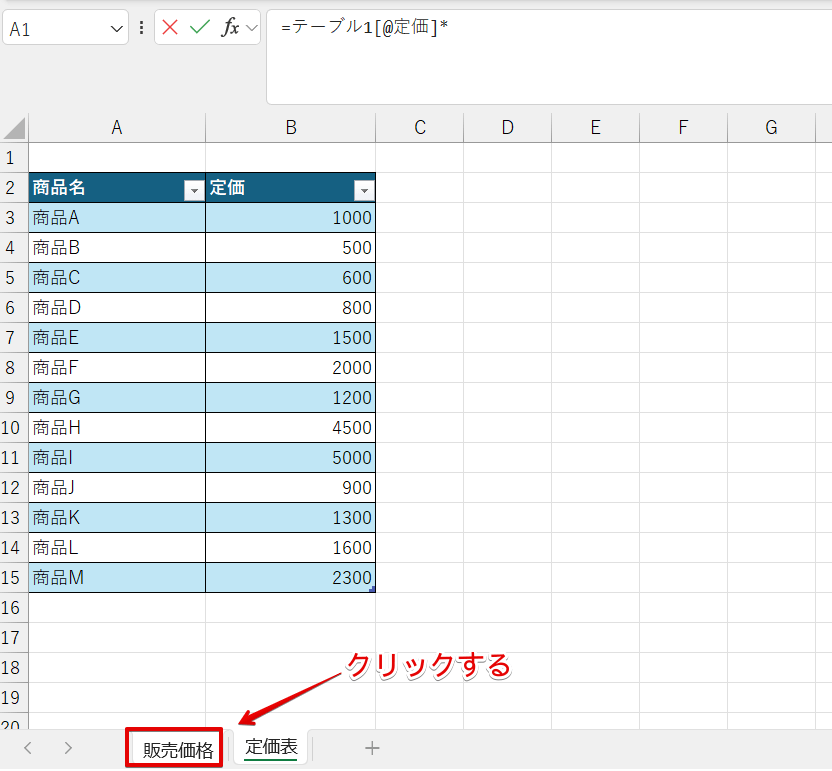The image size is (832, 771).
Task: Open the 商品名 column filter dropdown
Action: tap(194, 190)
